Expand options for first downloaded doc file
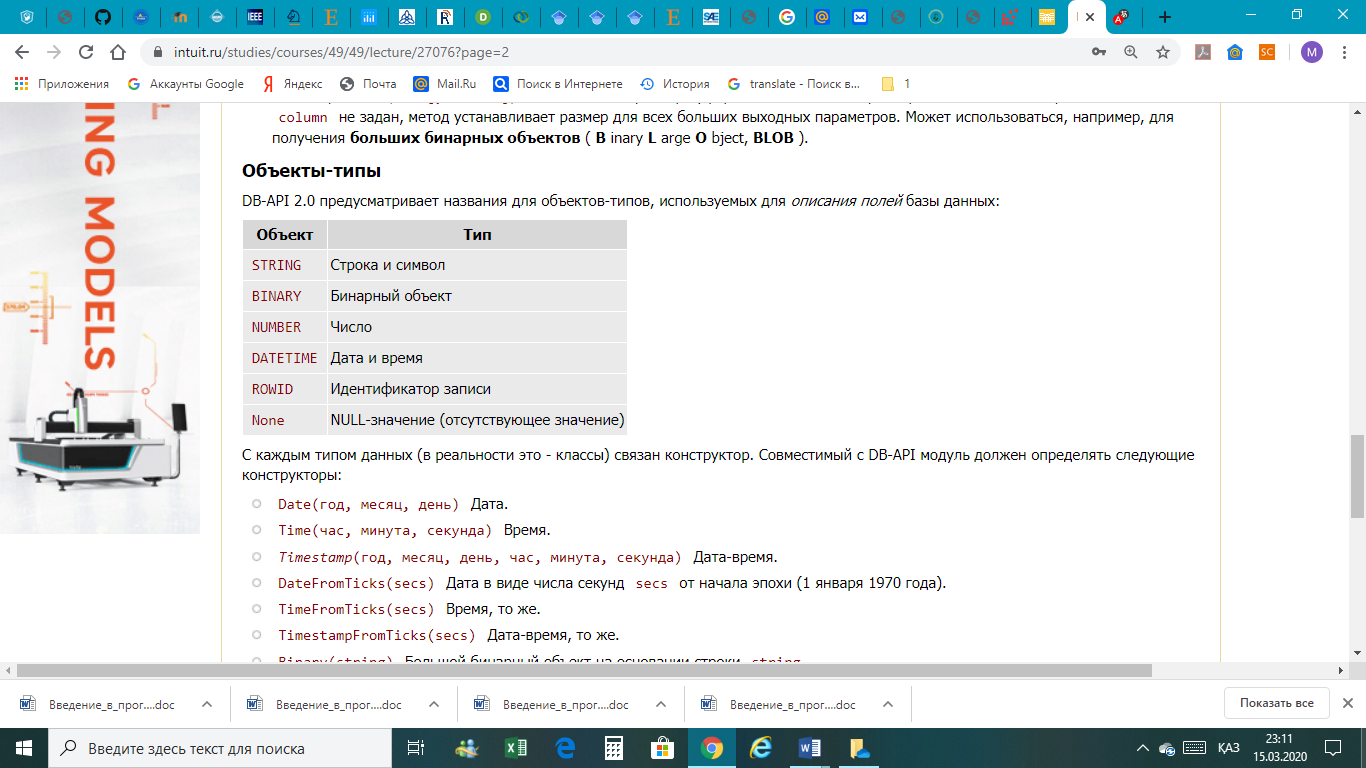 206,704
